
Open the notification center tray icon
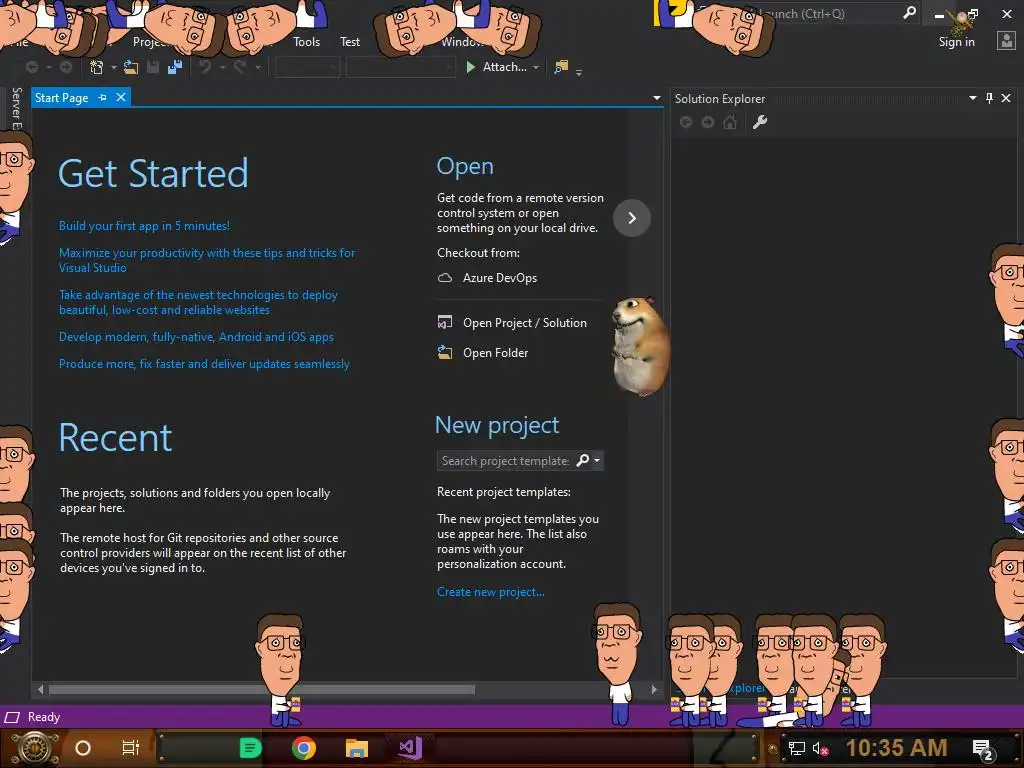pyautogui.click(x=983, y=749)
